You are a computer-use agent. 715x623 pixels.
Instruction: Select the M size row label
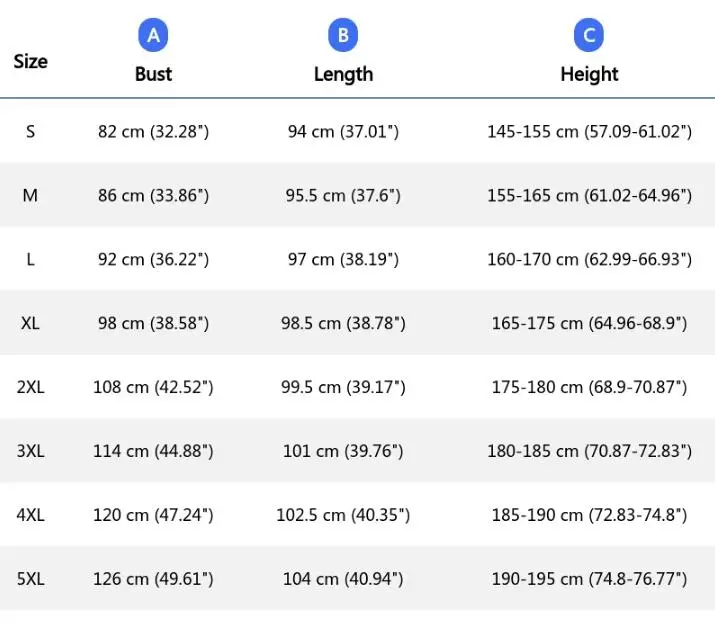click(30, 195)
